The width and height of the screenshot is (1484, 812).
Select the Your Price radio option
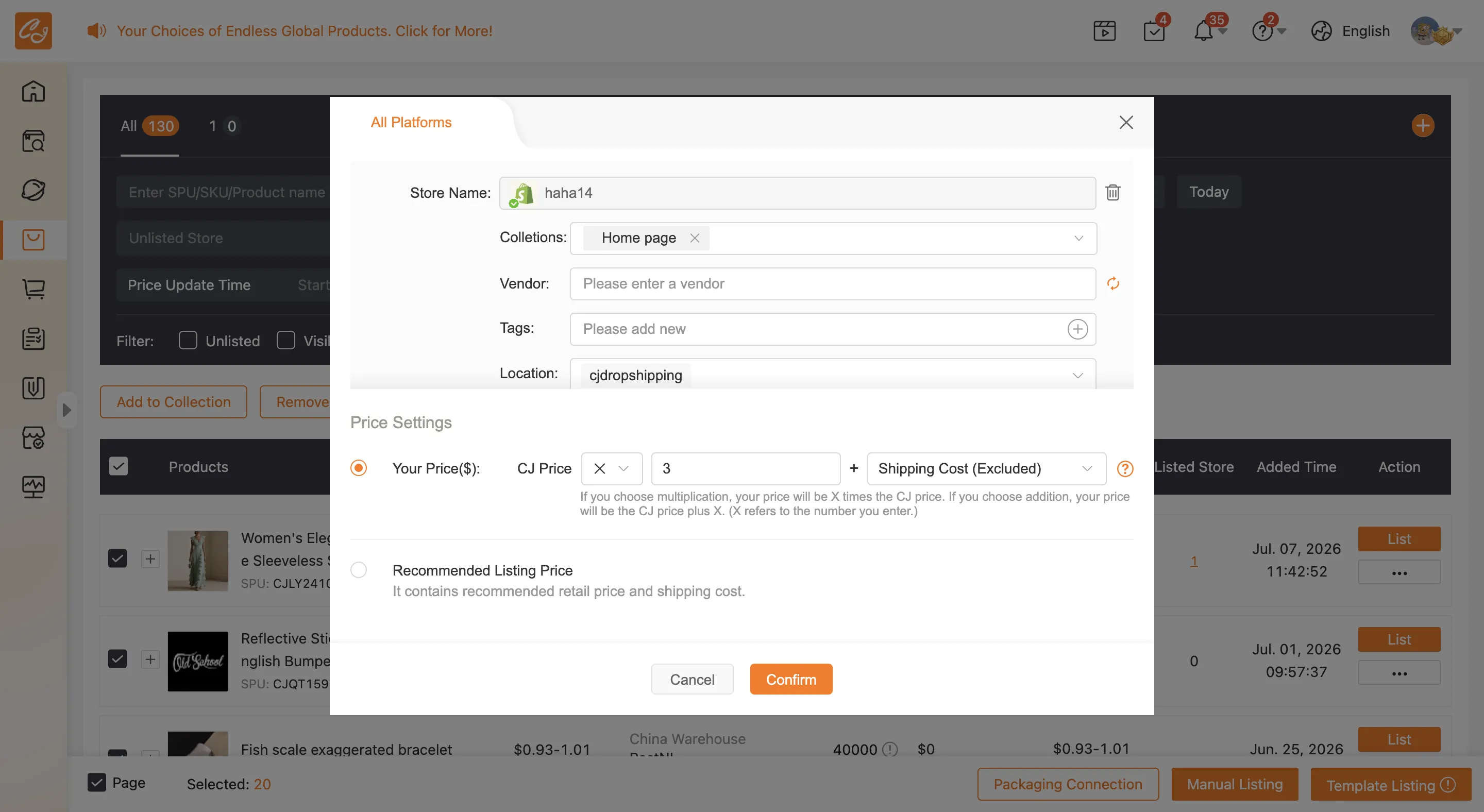[x=358, y=468]
